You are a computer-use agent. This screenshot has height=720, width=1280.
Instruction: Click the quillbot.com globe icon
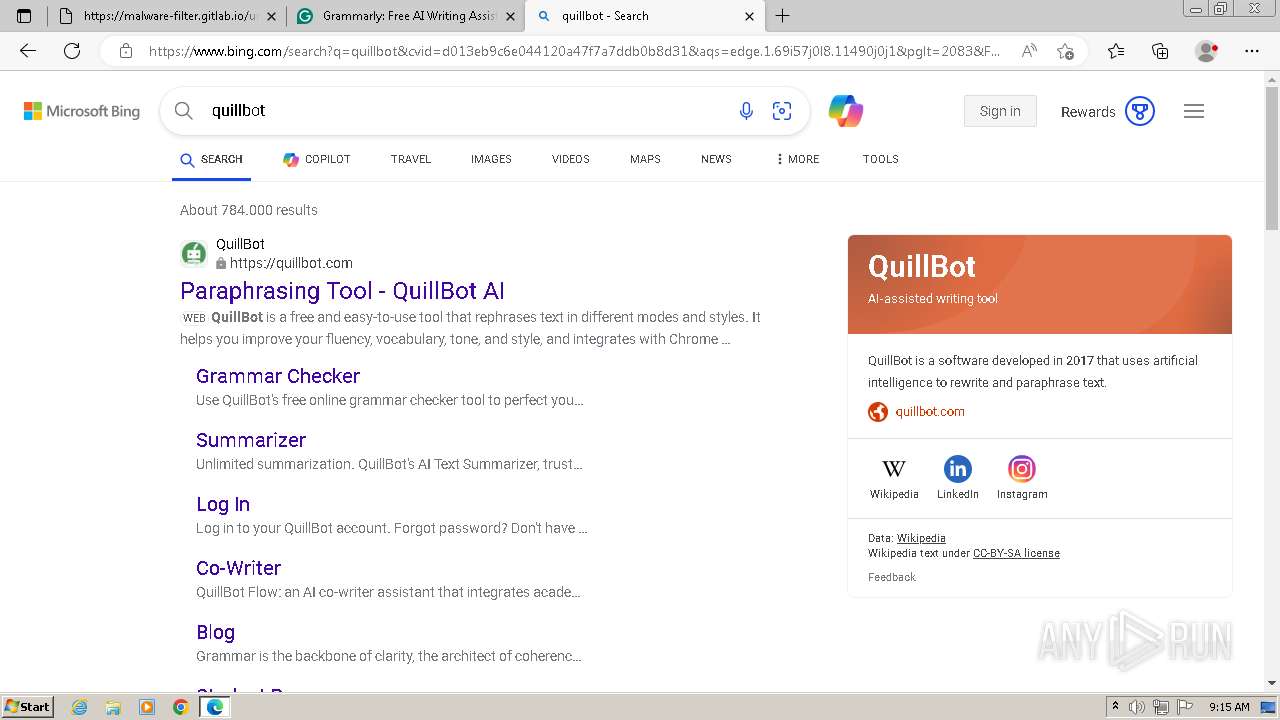pyautogui.click(x=878, y=412)
